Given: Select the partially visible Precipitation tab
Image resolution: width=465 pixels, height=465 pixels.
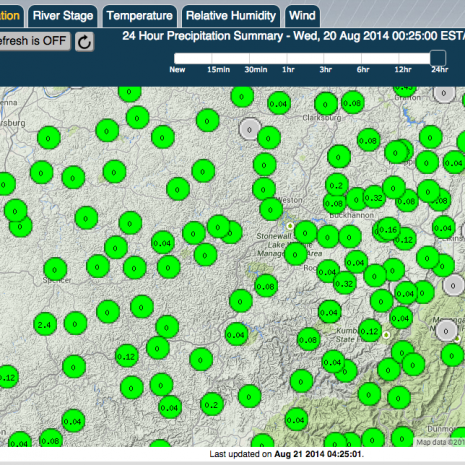Looking at the screenshot, I should [x=11, y=16].
